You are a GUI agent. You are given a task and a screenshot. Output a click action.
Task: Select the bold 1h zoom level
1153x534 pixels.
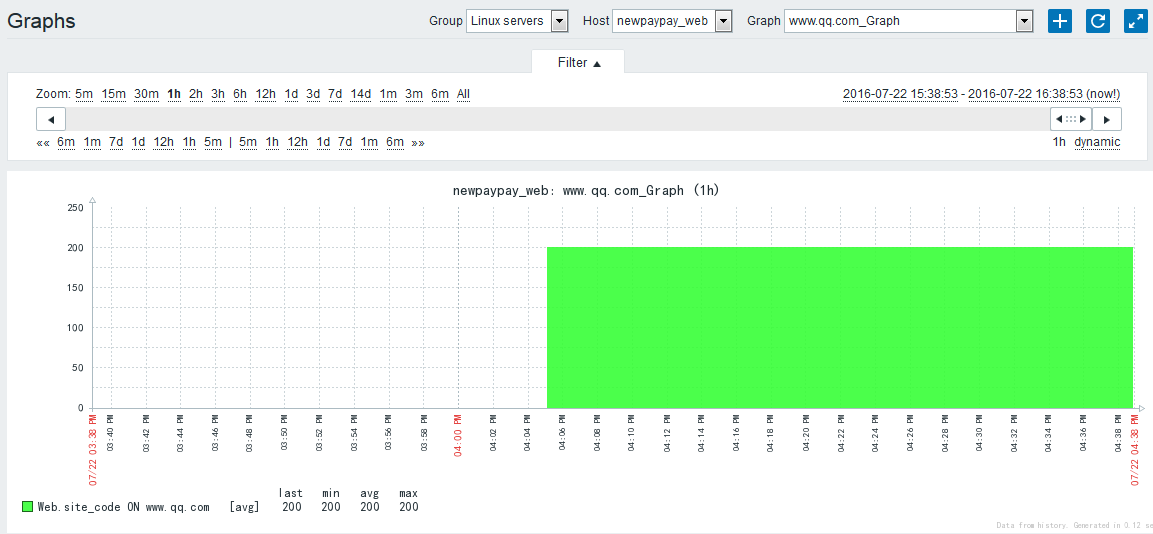(x=174, y=94)
